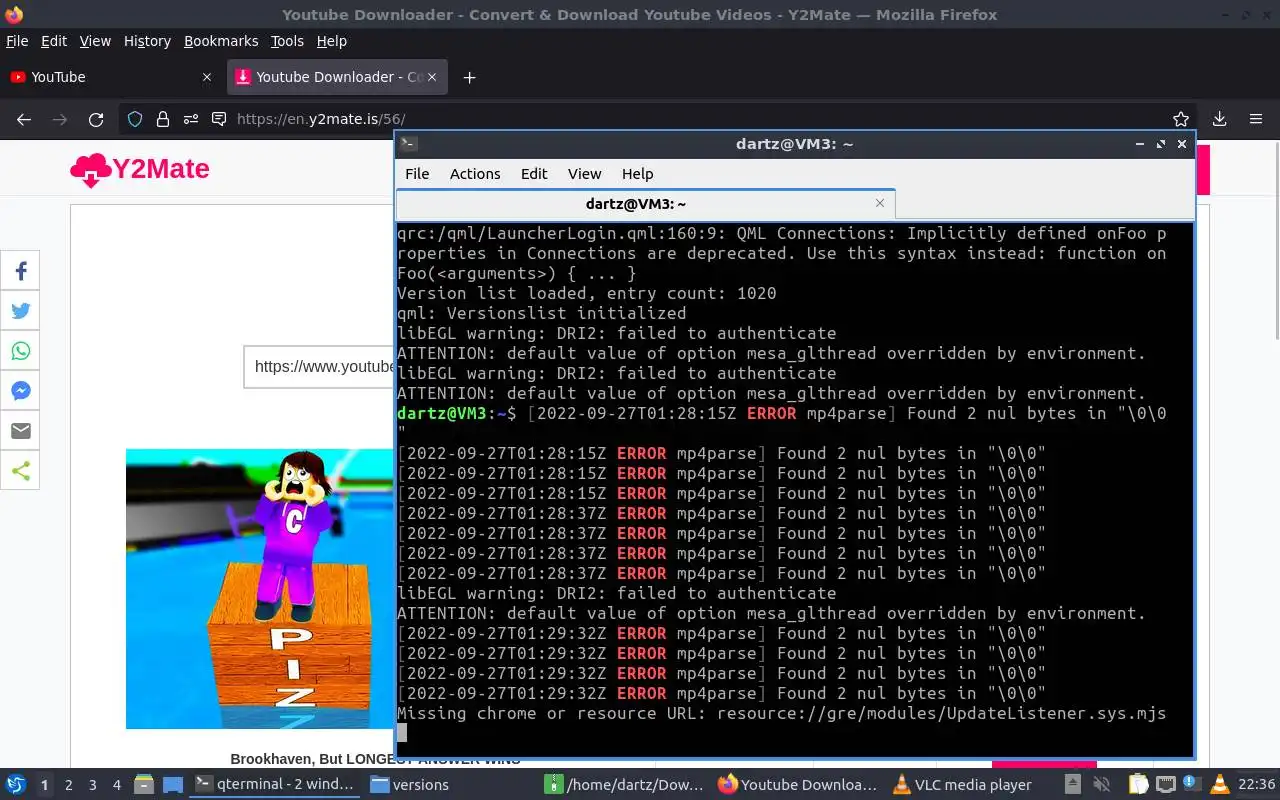
Task: Click the Brookhaven video thumbnail
Action: pos(261,589)
